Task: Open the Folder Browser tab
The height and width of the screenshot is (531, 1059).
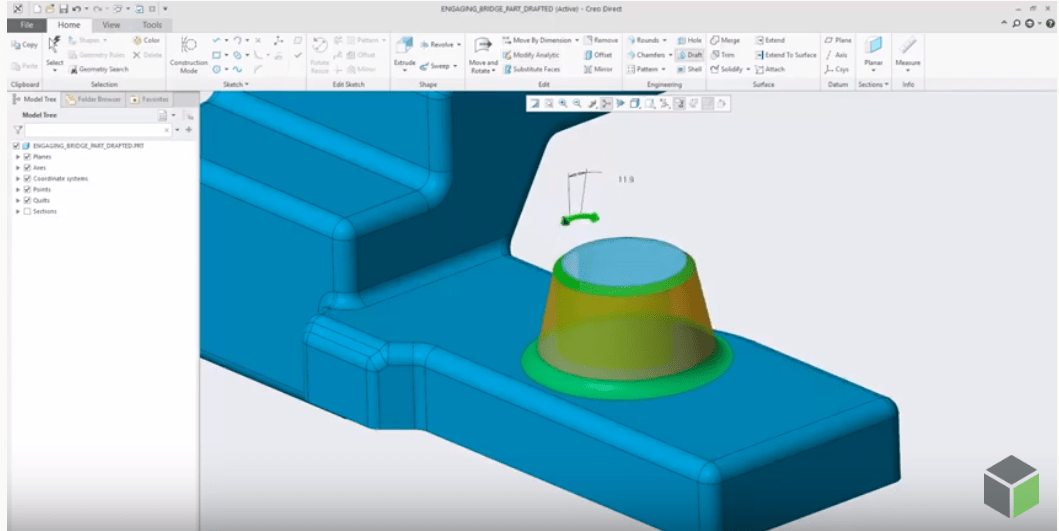Action: pyautogui.click(x=93, y=100)
